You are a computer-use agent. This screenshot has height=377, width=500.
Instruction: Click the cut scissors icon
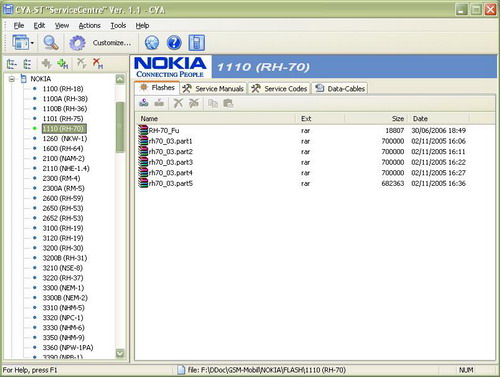(178, 103)
